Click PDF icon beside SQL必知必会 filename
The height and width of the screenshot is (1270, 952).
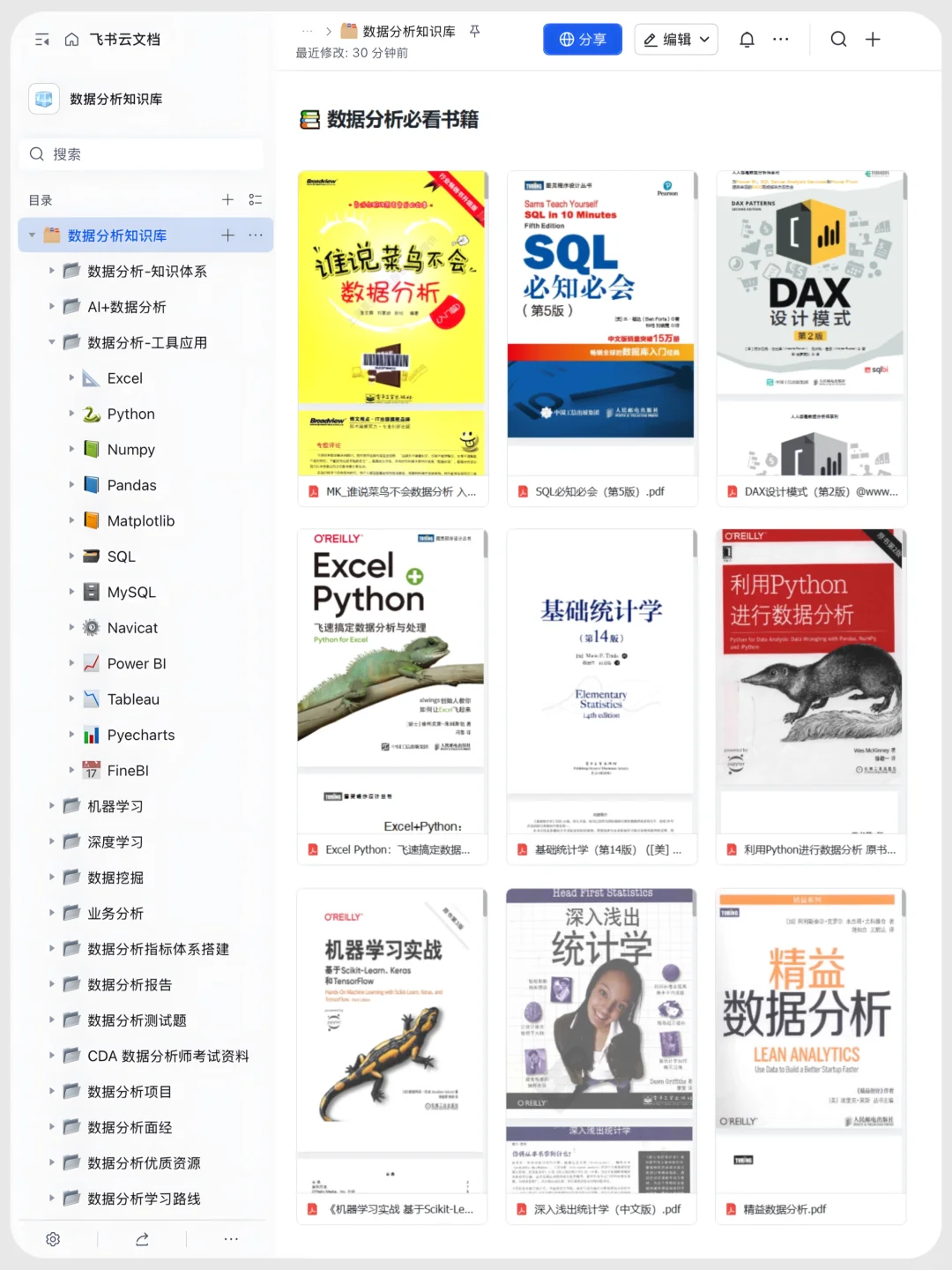pos(523,492)
